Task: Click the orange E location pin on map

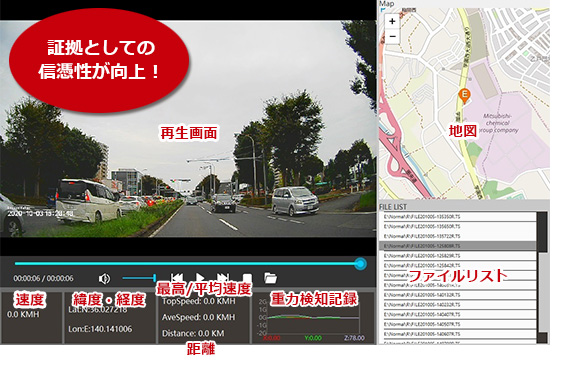Action: pos(464,95)
